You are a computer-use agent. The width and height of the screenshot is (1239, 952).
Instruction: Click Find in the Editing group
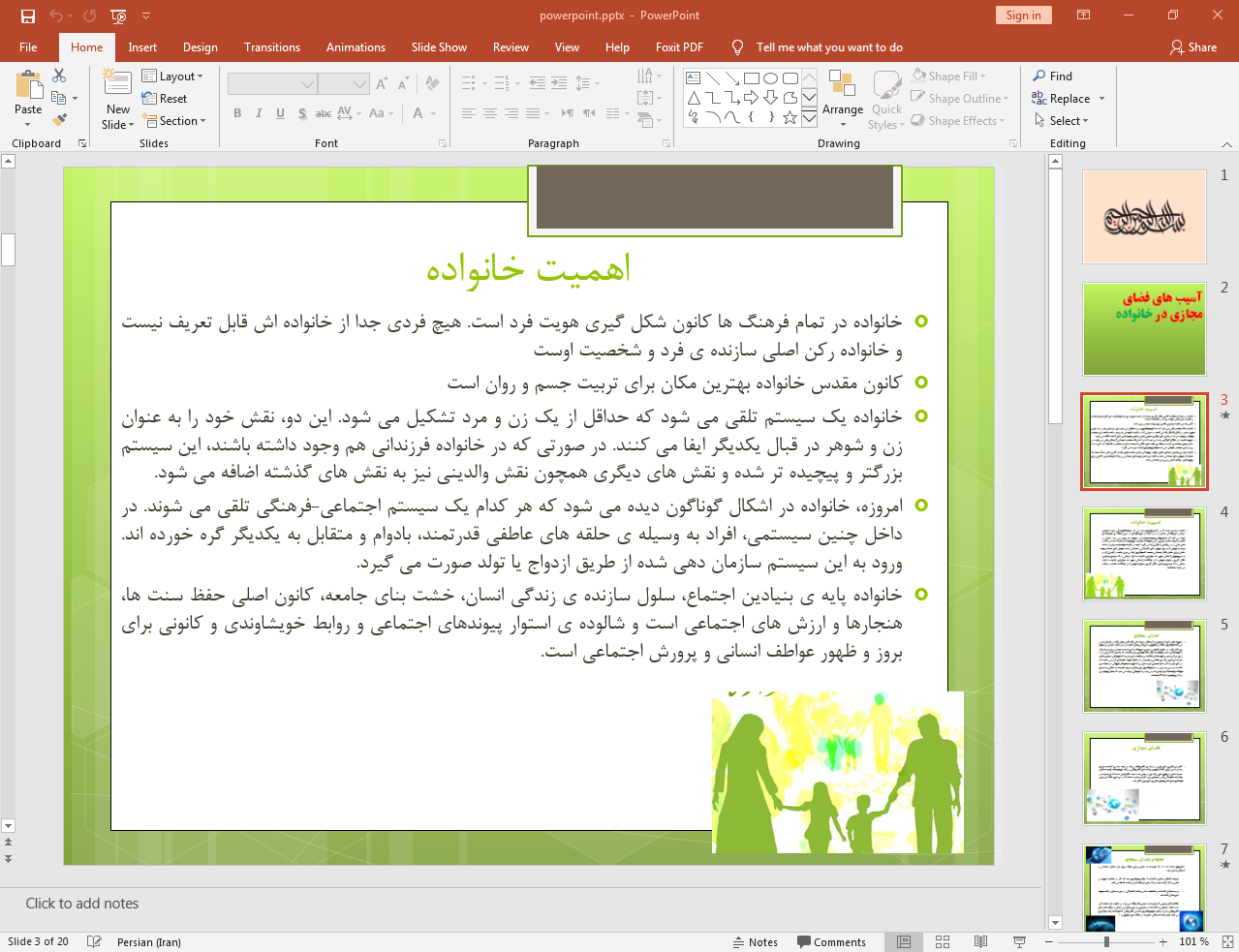coord(1053,77)
